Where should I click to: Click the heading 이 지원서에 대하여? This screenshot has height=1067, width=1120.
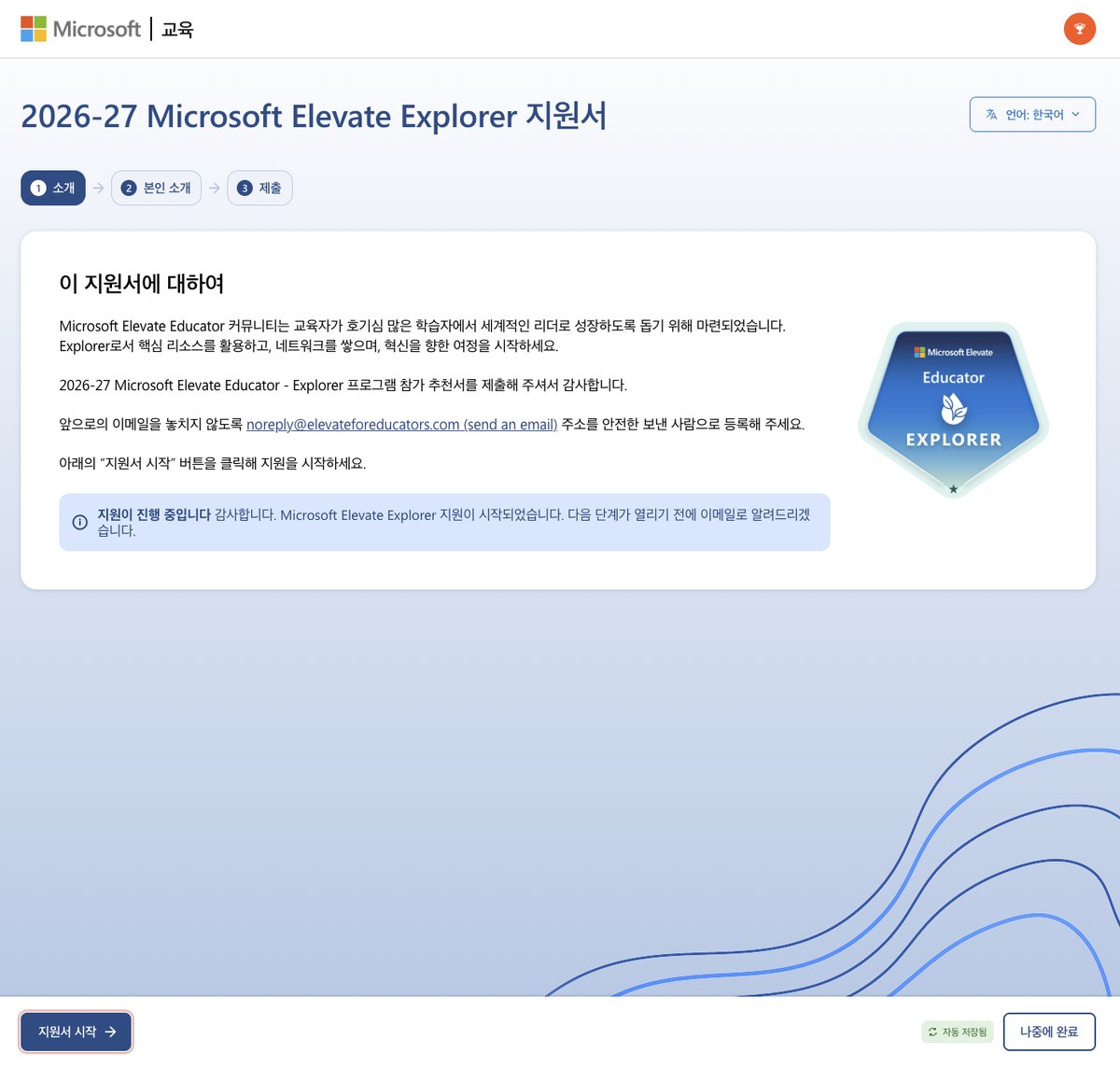(142, 283)
